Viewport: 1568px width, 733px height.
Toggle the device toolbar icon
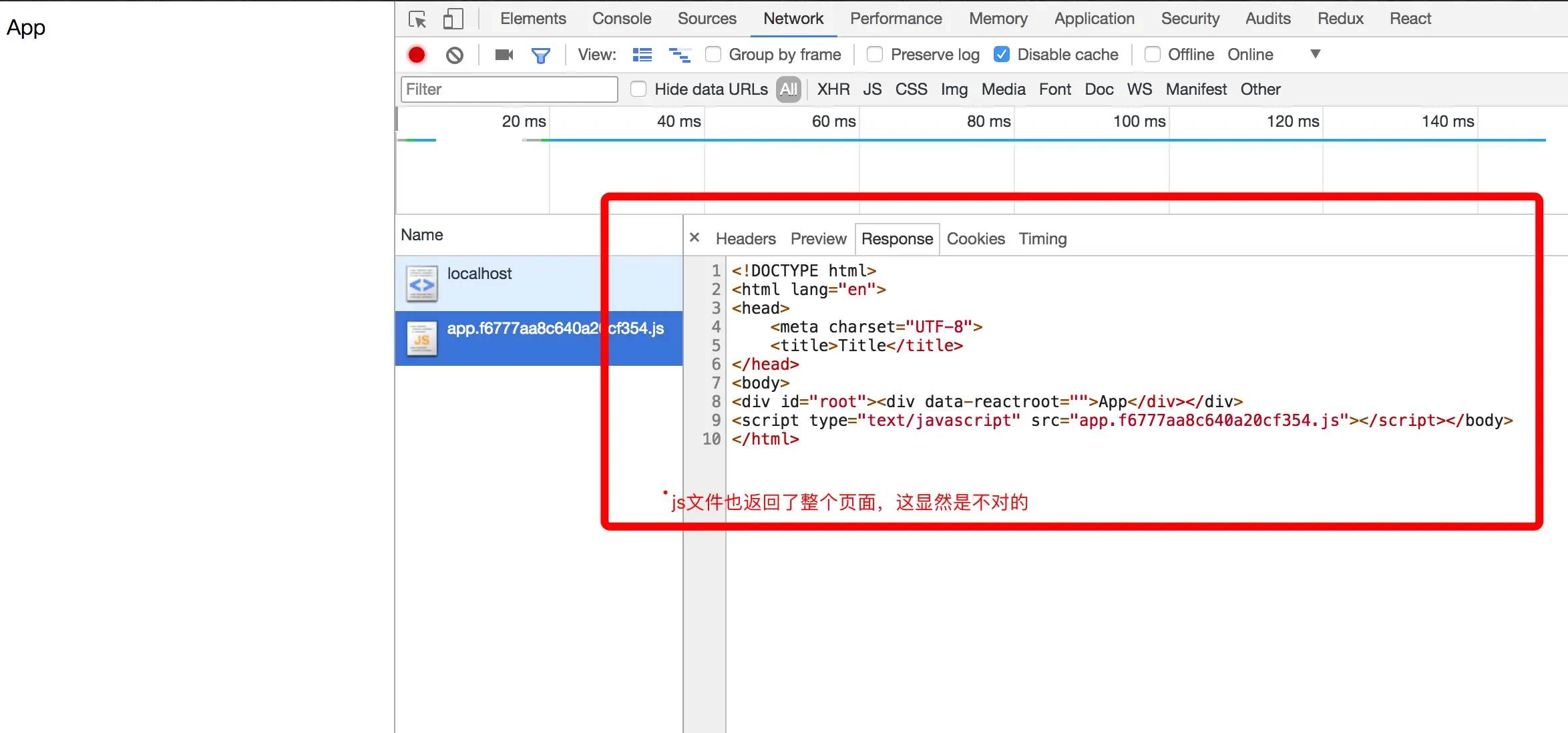tap(453, 19)
